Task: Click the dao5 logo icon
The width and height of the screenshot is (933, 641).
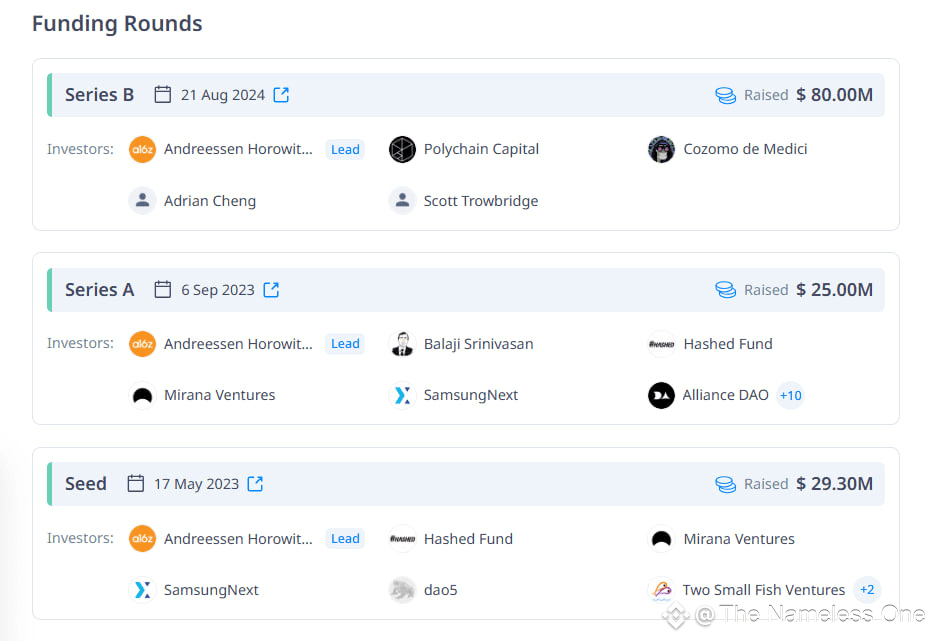Action: point(402,590)
